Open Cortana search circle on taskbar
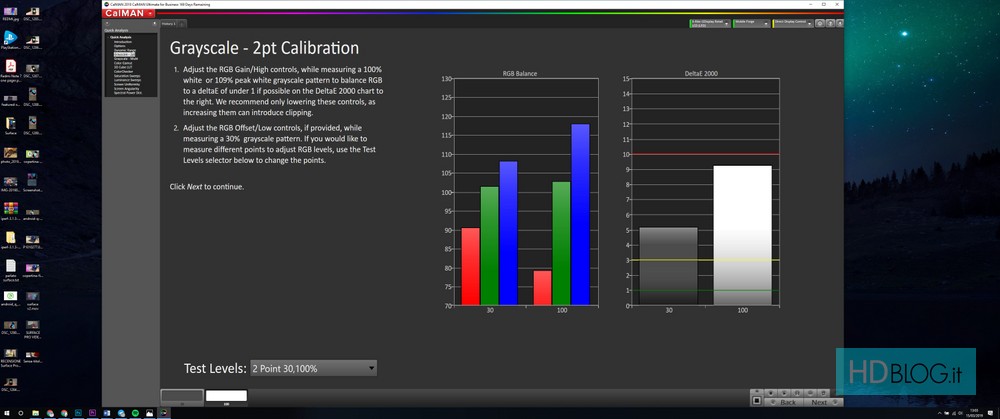This screenshot has height=419, width=1000. [21, 413]
